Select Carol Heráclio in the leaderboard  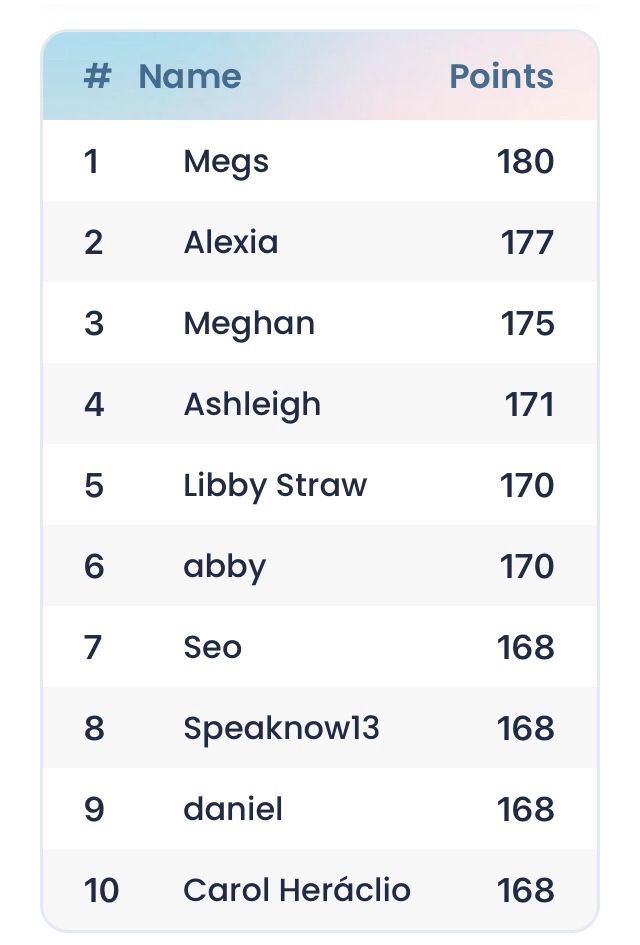click(x=297, y=890)
